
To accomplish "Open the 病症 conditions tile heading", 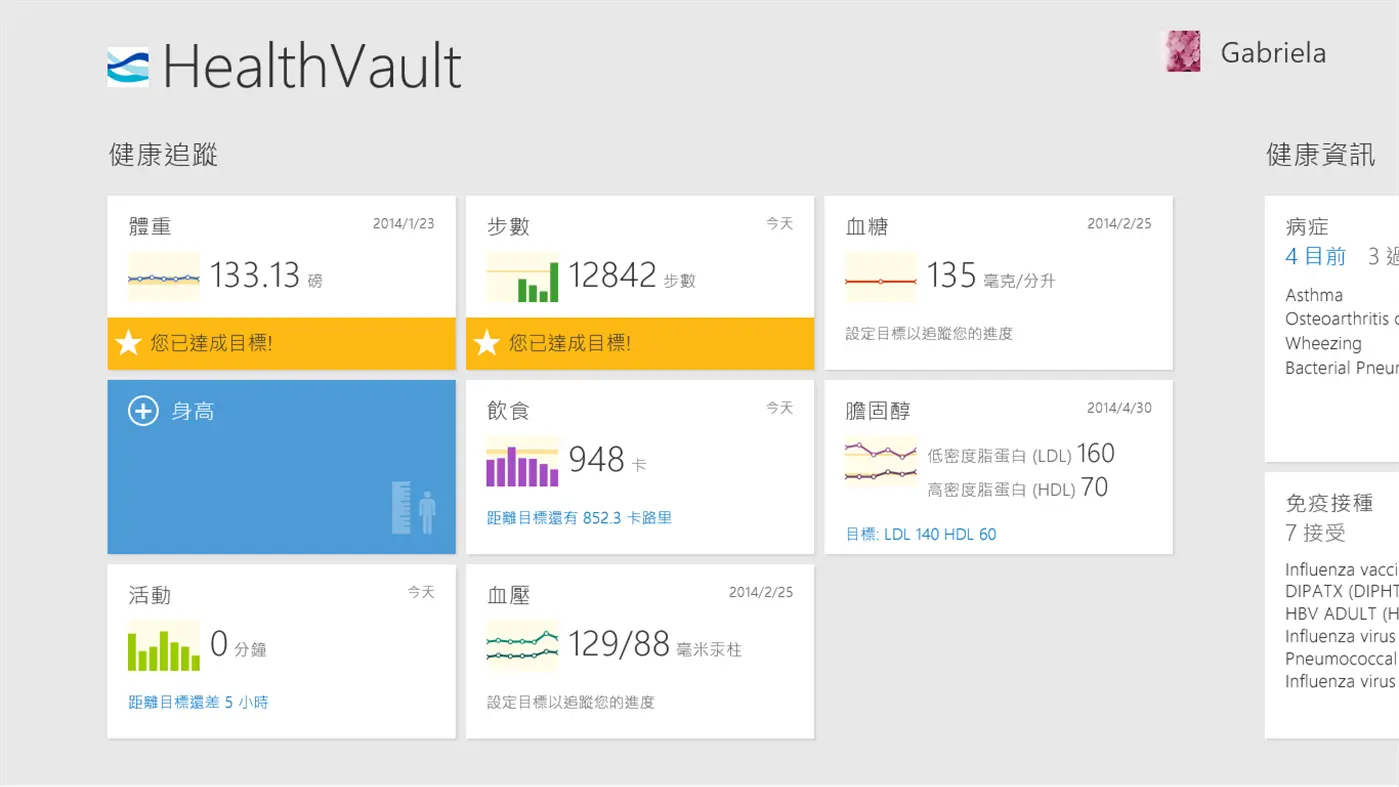I will pyautogui.click(x=1307, y=227).
